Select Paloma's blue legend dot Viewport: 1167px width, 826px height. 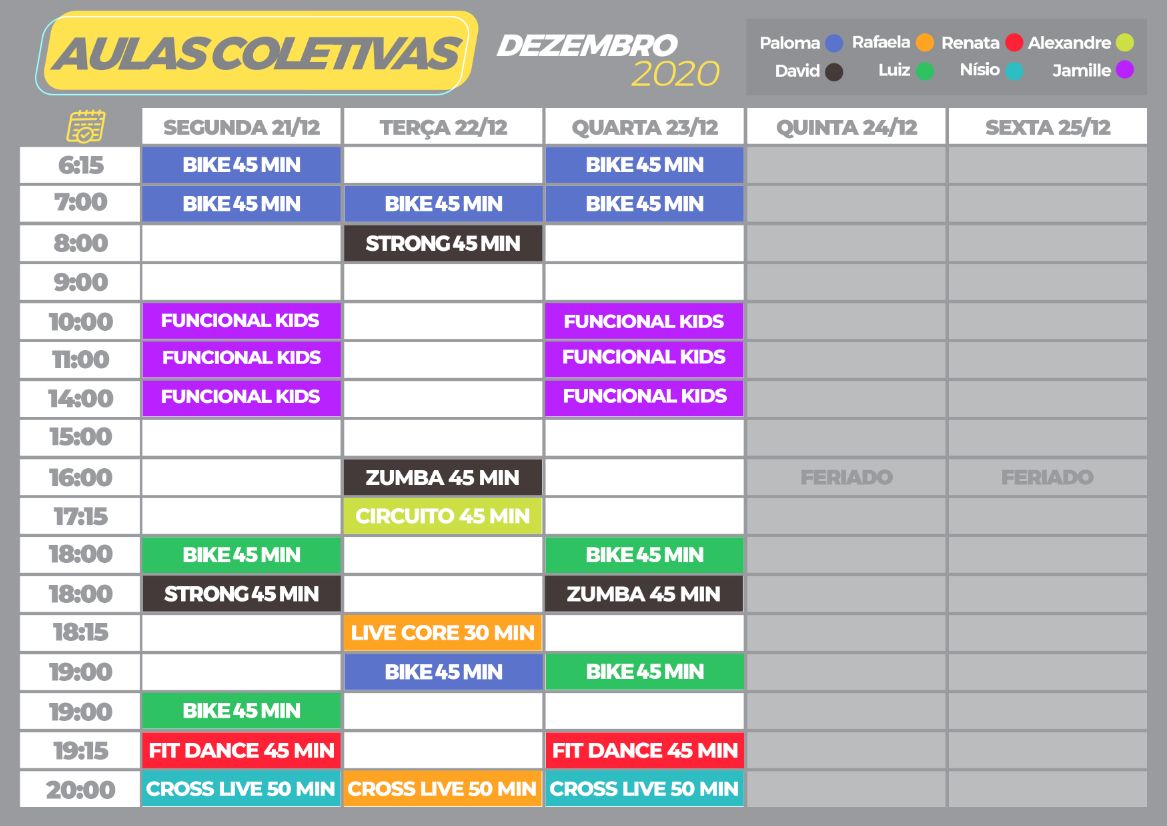(834, 43)
